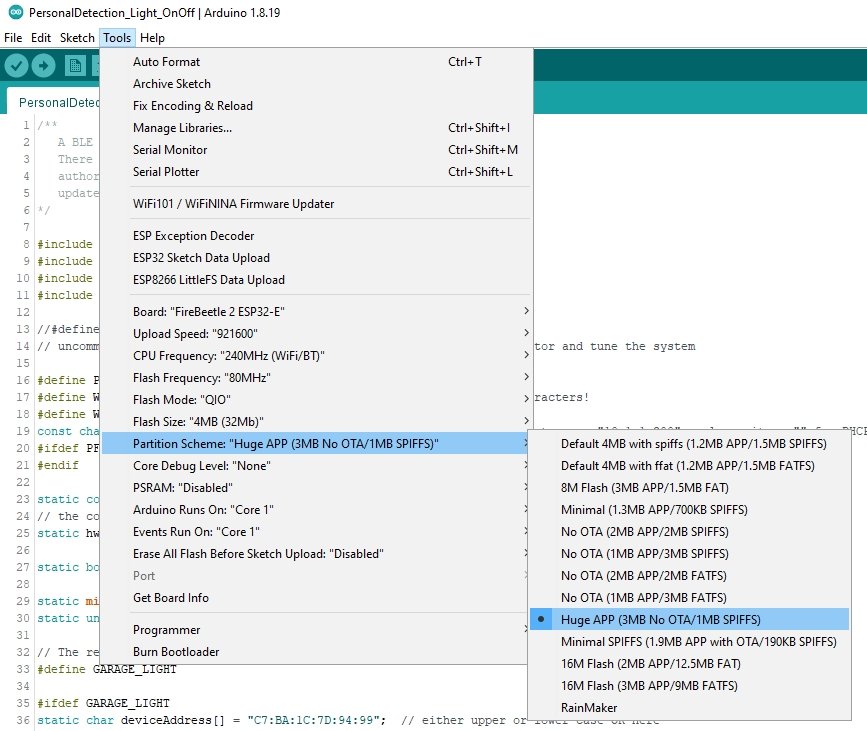Select 16M Flash (3MB APP/9MB FATFS)
Screen dimensions: 867x731
tap(690, 686)
